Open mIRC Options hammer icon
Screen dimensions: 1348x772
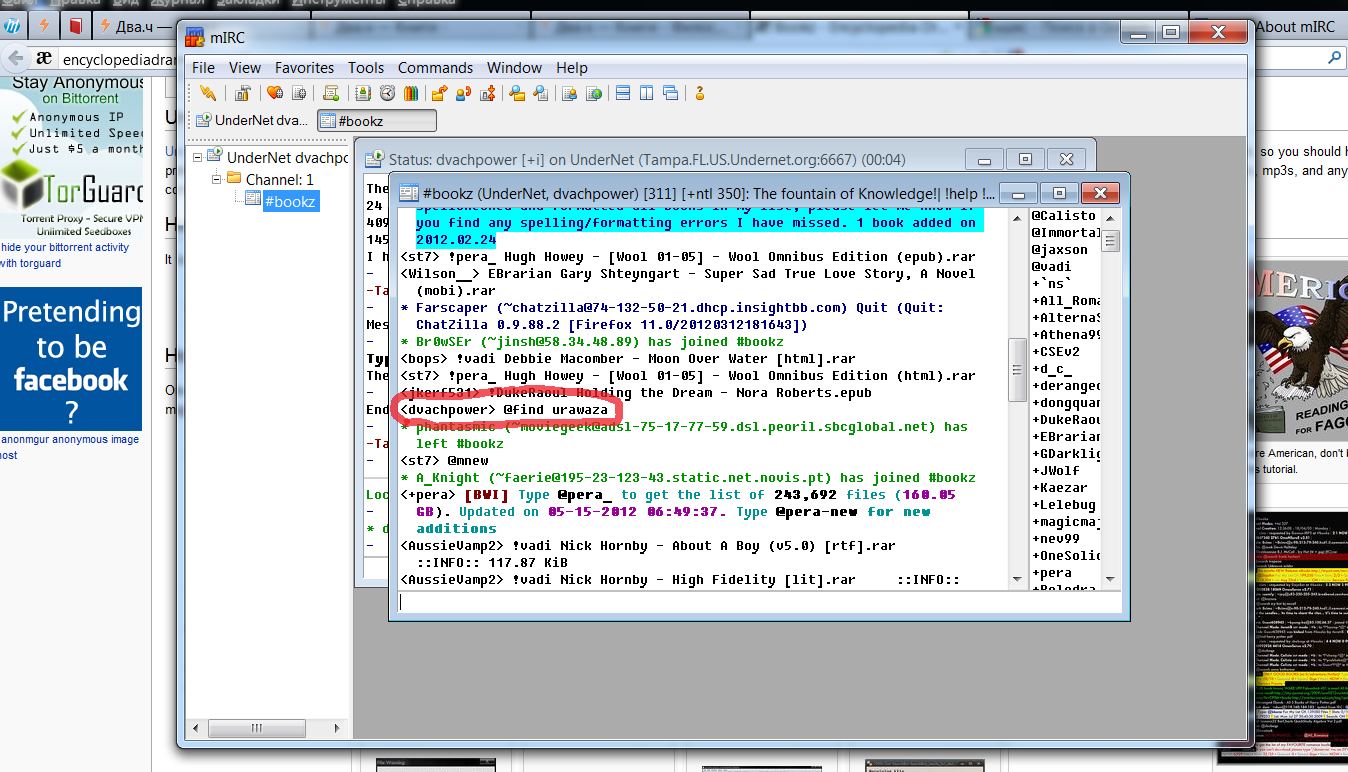(x=243, y=93)
